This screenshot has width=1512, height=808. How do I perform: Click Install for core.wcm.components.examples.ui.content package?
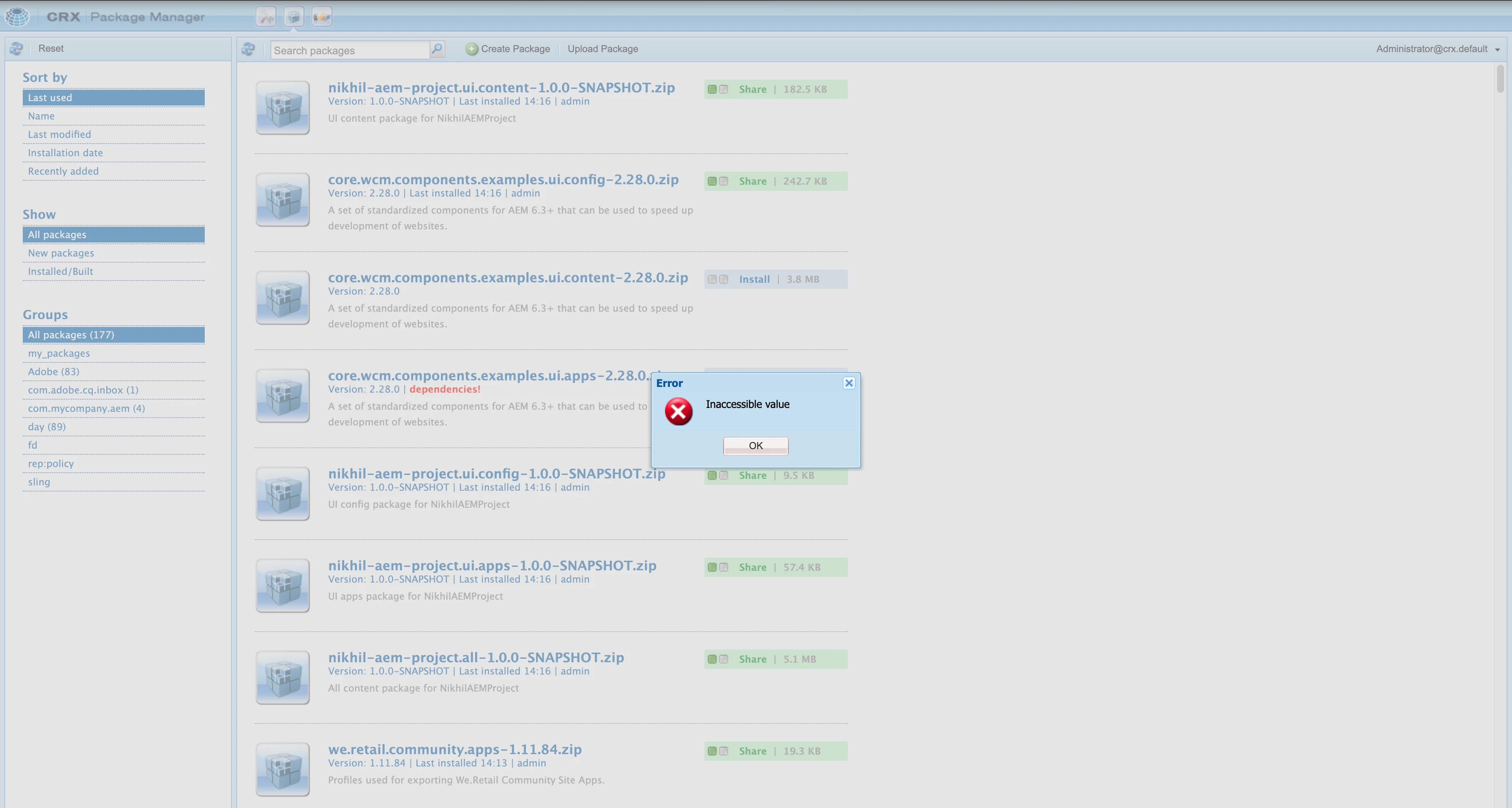pos(754,280)
